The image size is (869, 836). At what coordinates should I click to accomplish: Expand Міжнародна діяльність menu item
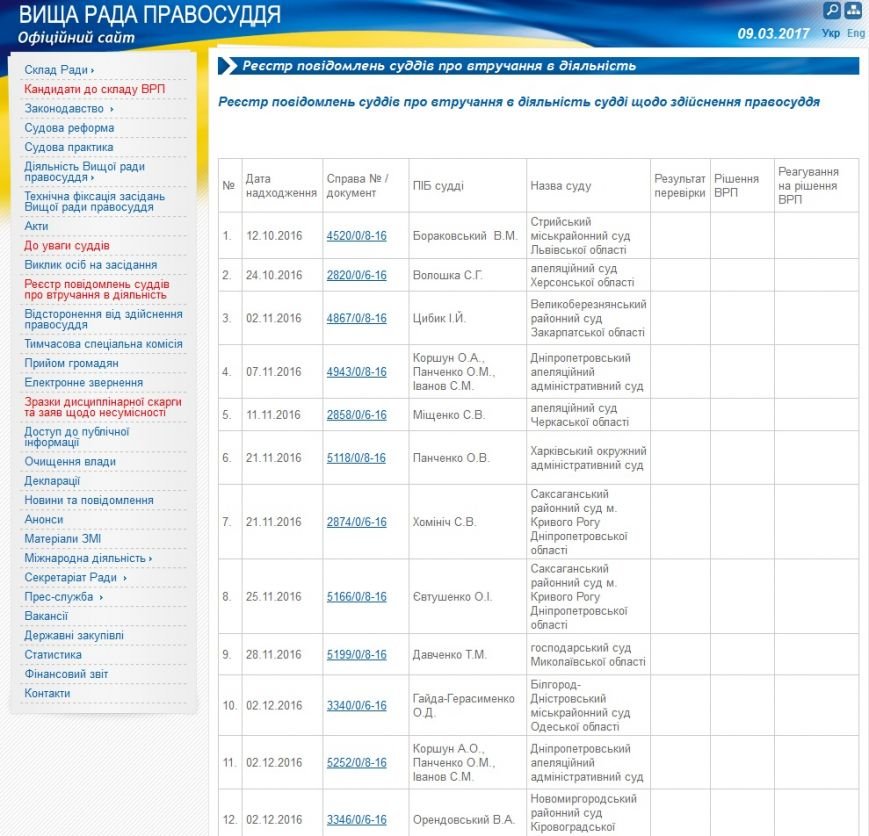[x=88, y=558]
